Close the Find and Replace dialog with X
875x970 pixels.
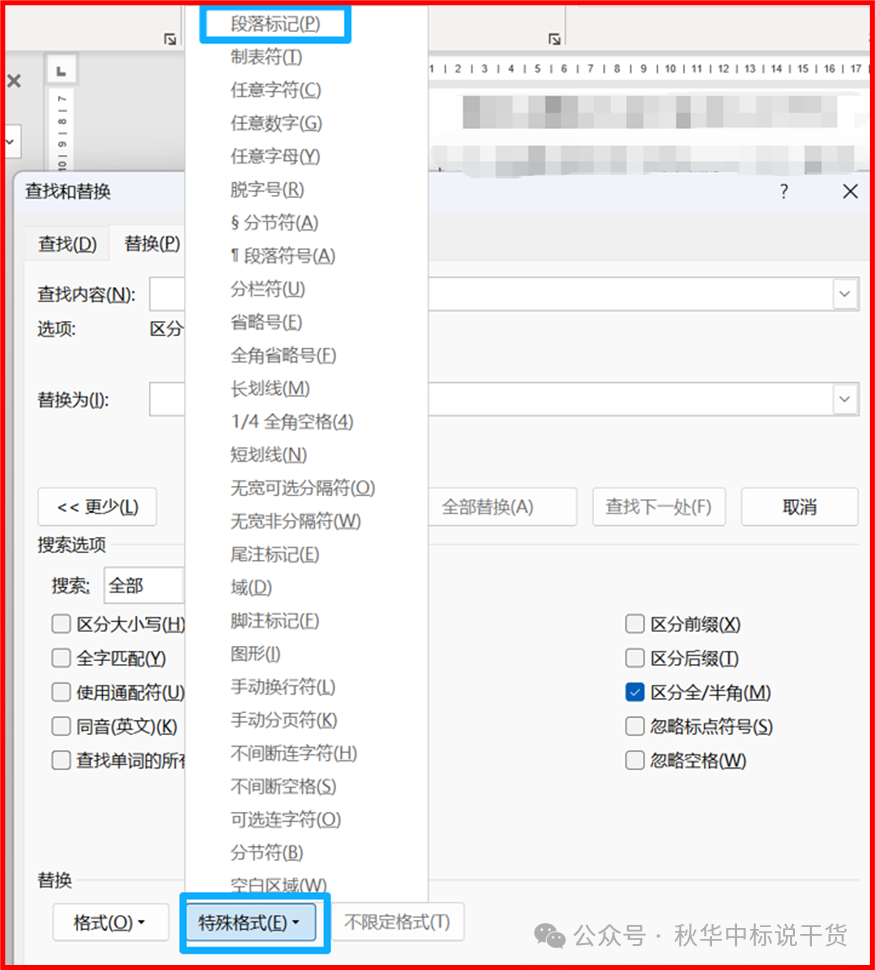[850, 192]
